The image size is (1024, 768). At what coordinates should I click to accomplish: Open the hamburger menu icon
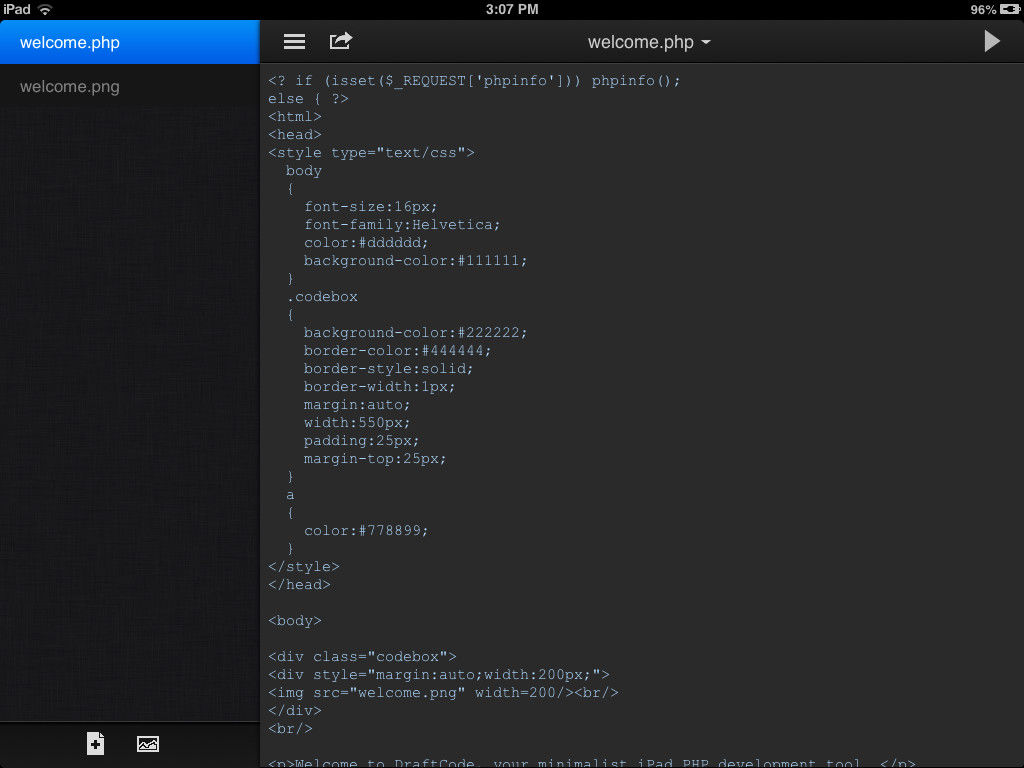point(294,42)
